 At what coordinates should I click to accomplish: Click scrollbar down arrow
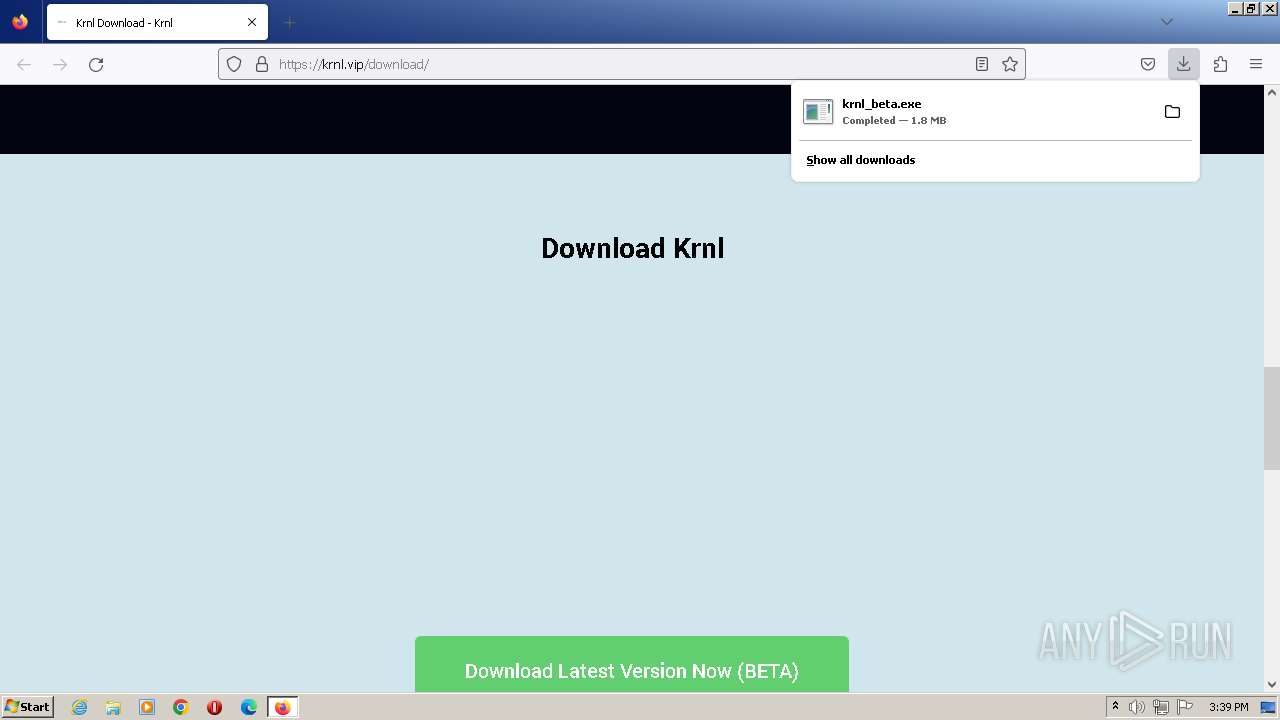pos(1272,685)
